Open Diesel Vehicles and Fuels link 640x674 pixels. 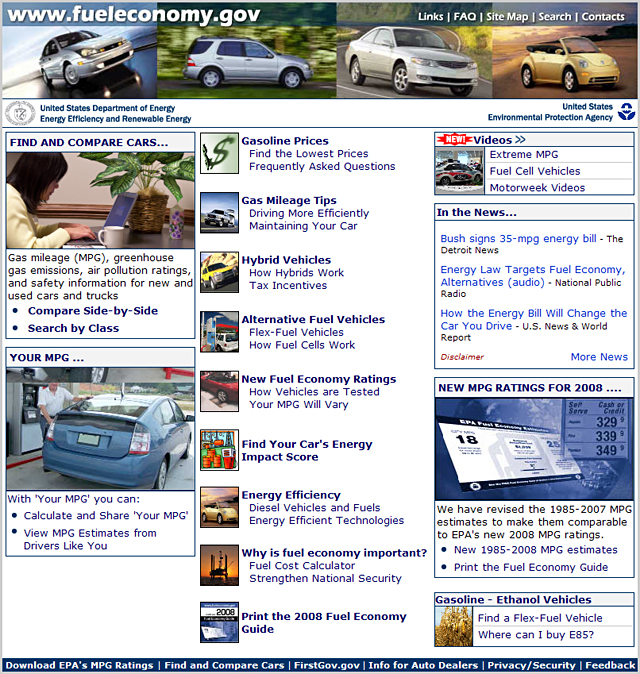click(315, 508)
